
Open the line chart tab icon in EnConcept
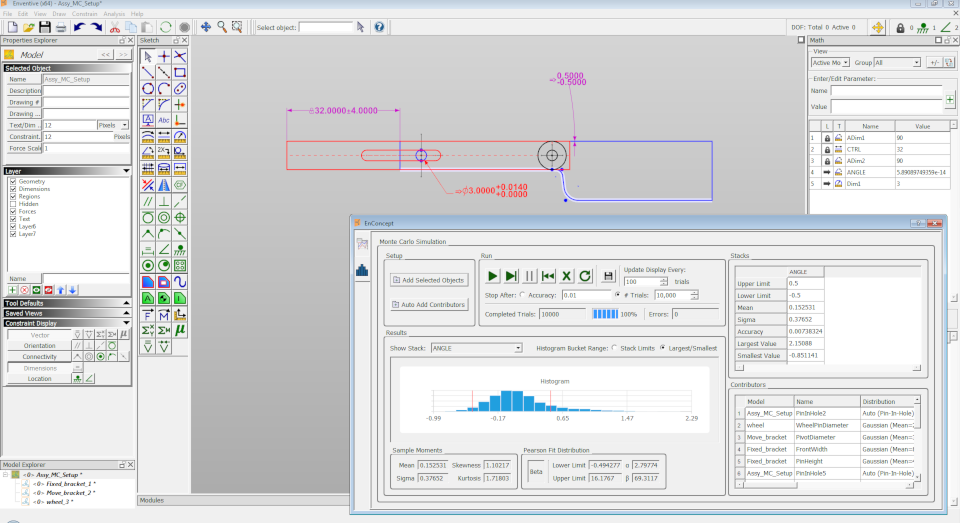click(x=362, y=244)
